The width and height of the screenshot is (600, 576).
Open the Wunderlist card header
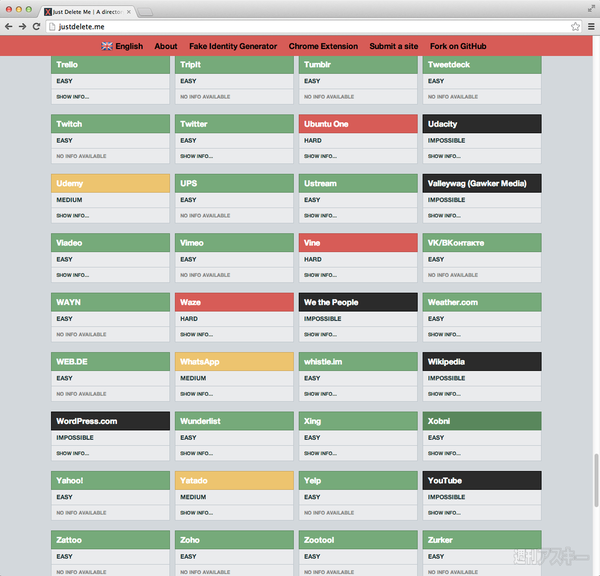tap(234, 421)
